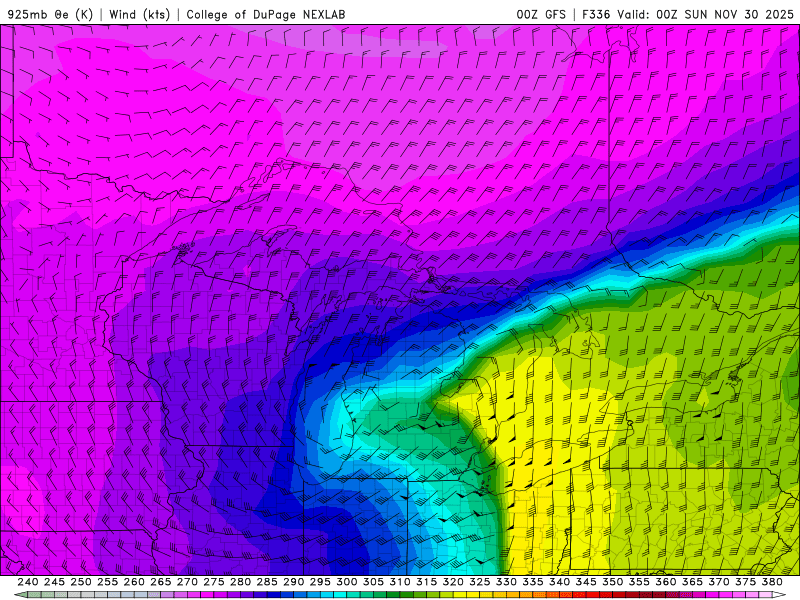This screenshot has height=600, width=800.
Task: Click the 240 value on color scale
Action: pos(28,582)
